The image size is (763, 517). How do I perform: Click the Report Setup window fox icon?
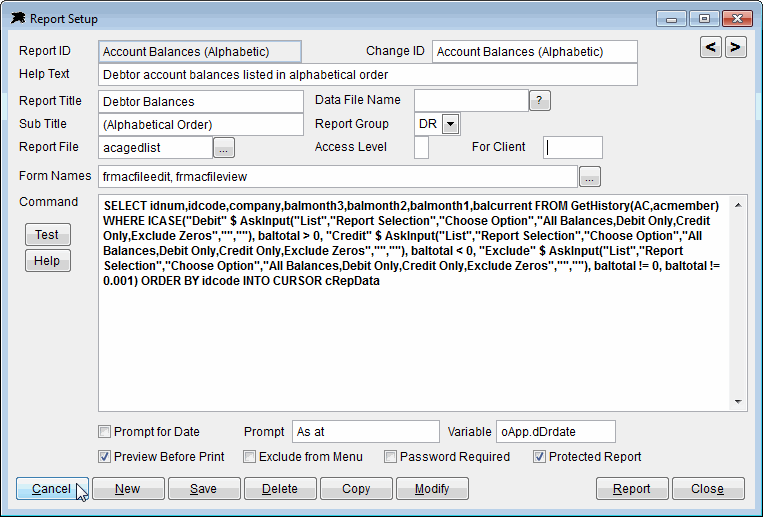coord(18,18)
